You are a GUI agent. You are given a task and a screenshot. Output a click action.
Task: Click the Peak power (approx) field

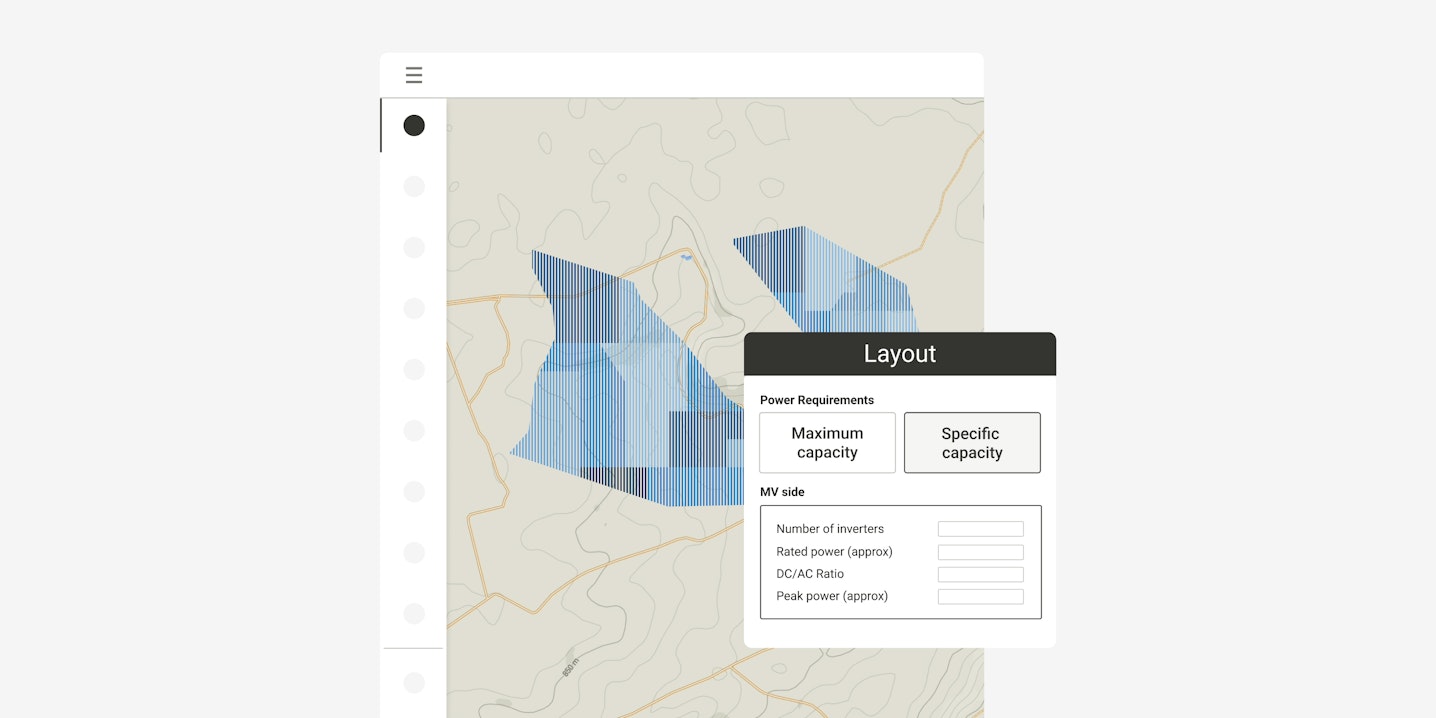click(980, 597)
